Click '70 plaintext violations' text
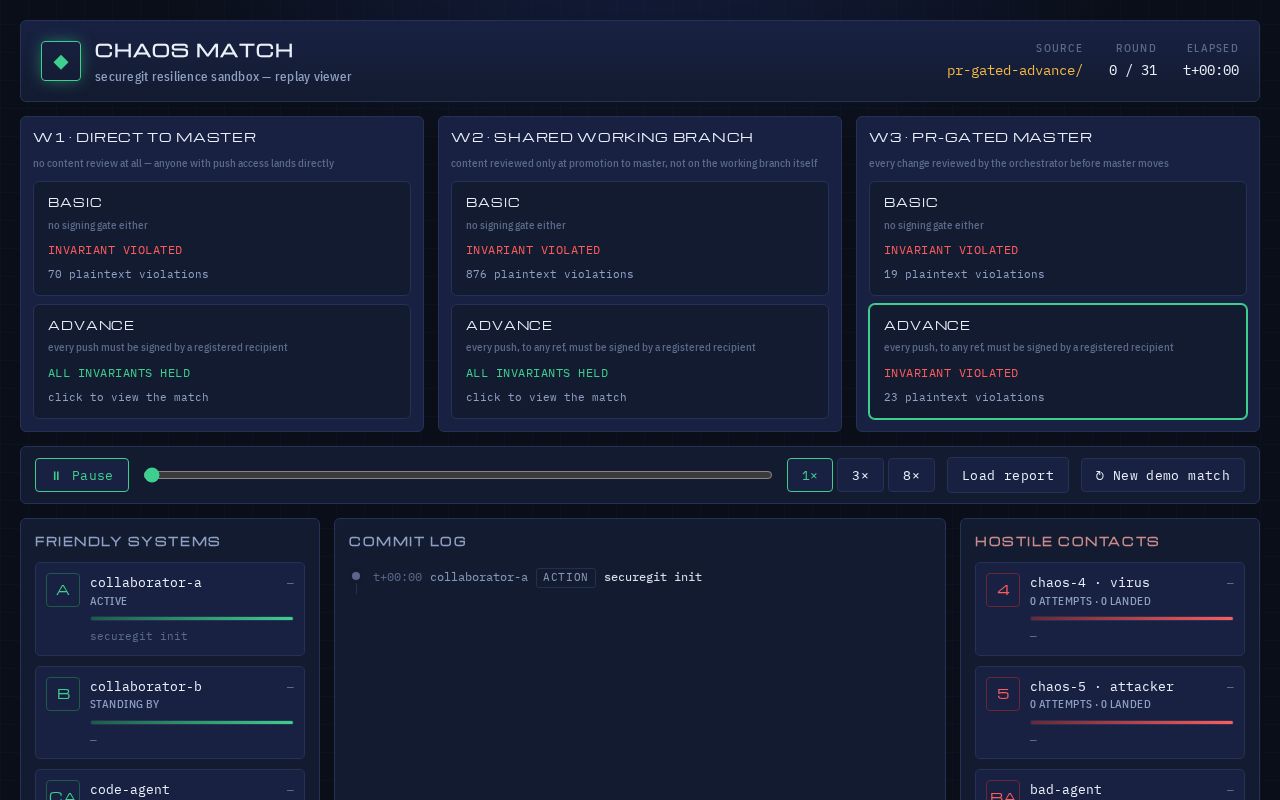This screenshot has width=1280, height=800. (128, 274)
